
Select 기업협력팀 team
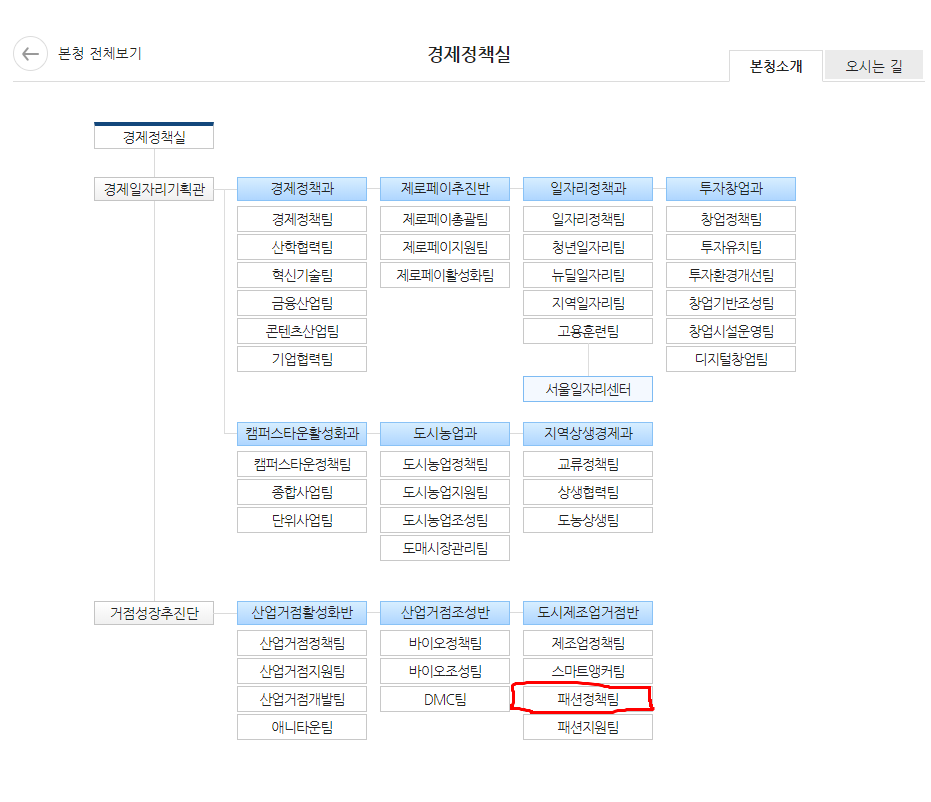(x=302, y=359)
